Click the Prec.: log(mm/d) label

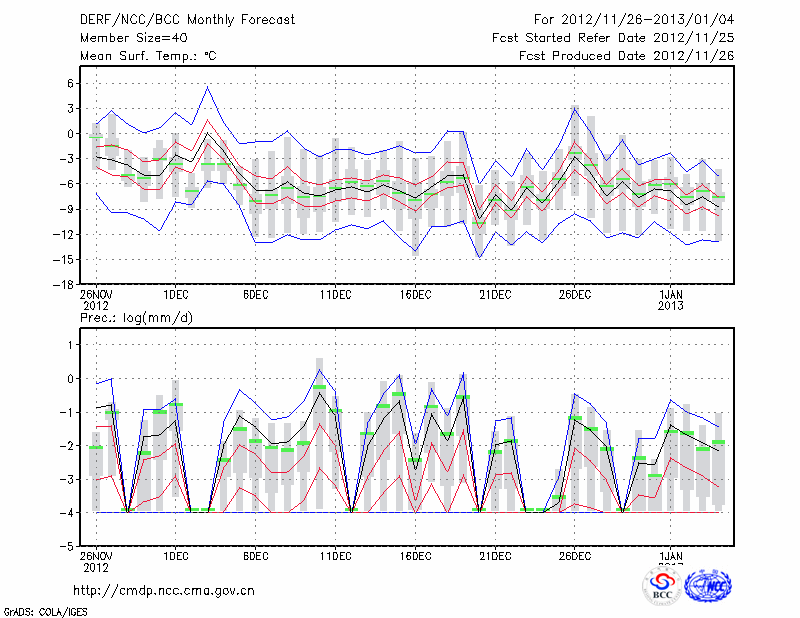134,317
